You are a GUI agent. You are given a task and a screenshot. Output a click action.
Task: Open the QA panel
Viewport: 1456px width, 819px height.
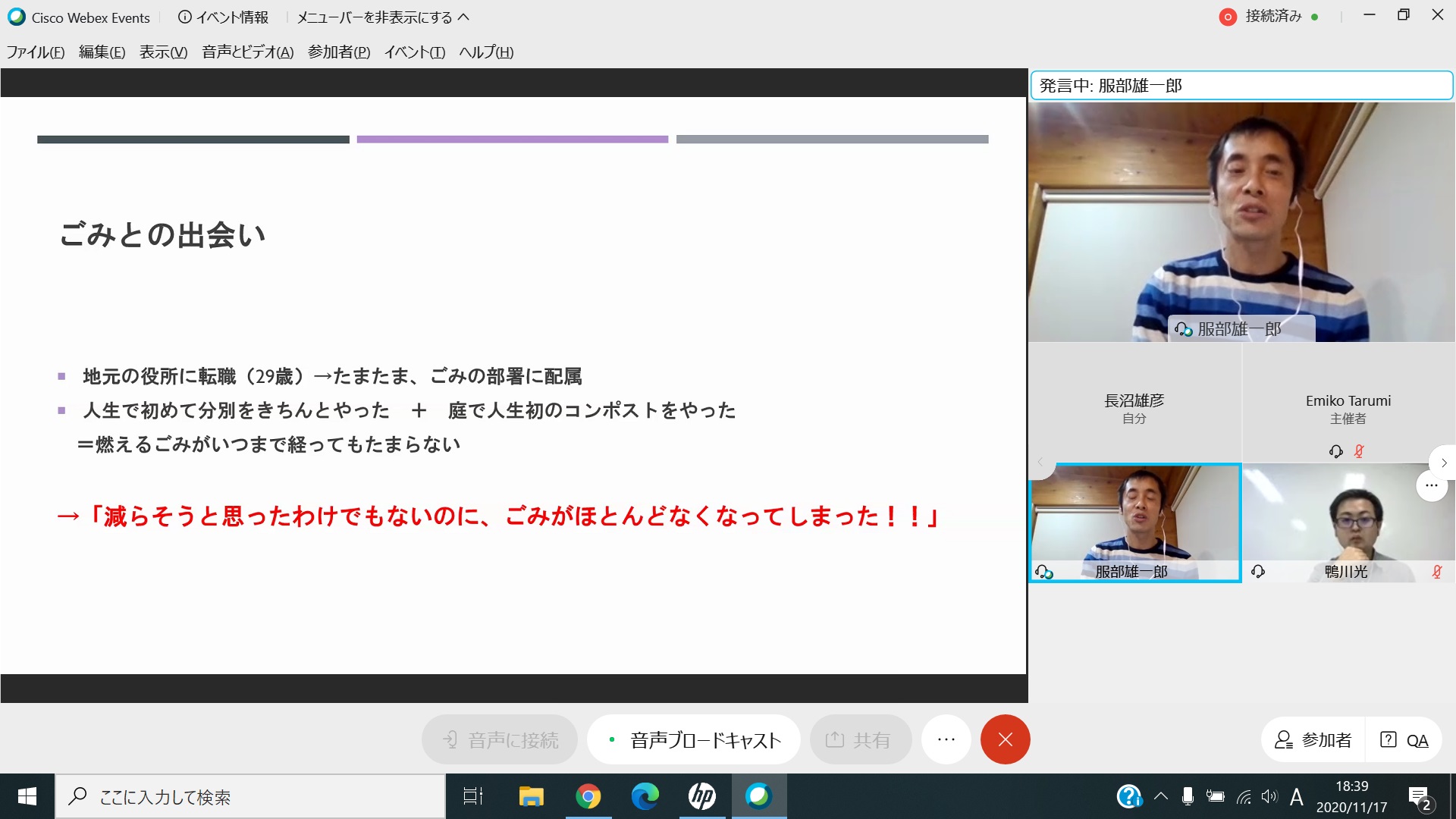1404,740
